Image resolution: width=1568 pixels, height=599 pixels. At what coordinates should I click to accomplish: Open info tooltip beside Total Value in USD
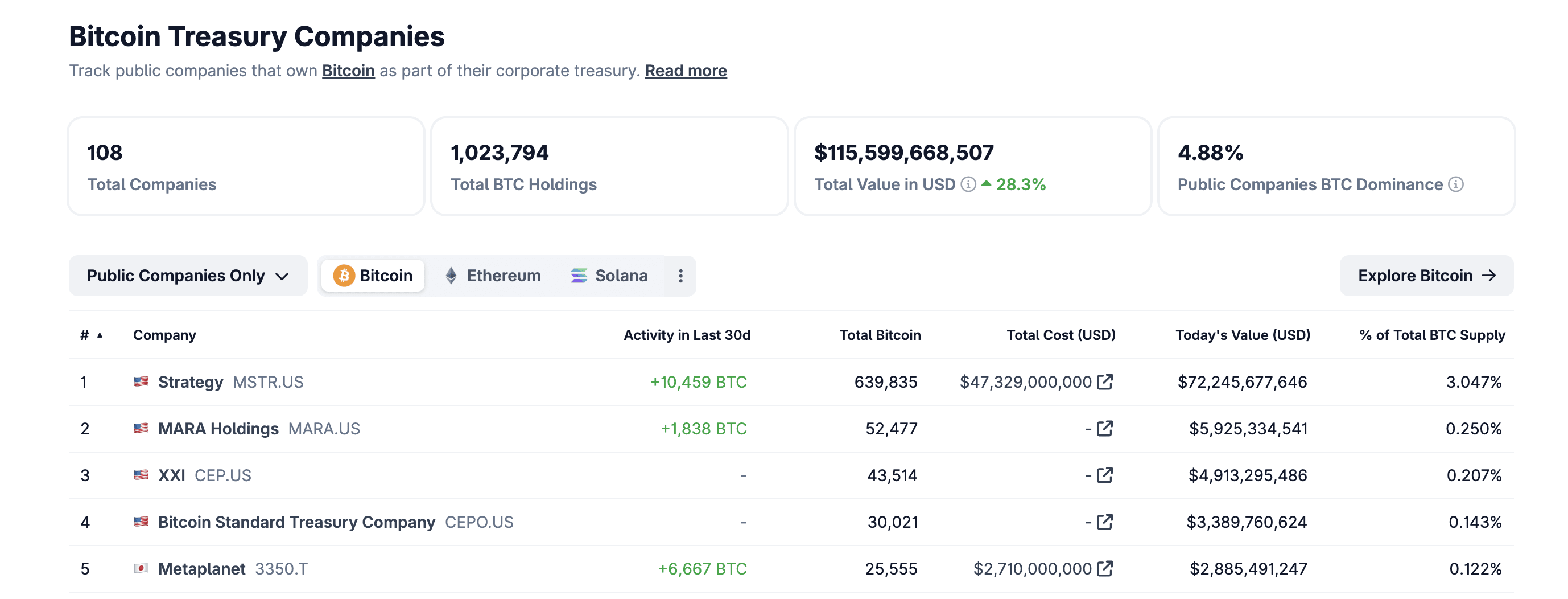(x=968, y=184)
